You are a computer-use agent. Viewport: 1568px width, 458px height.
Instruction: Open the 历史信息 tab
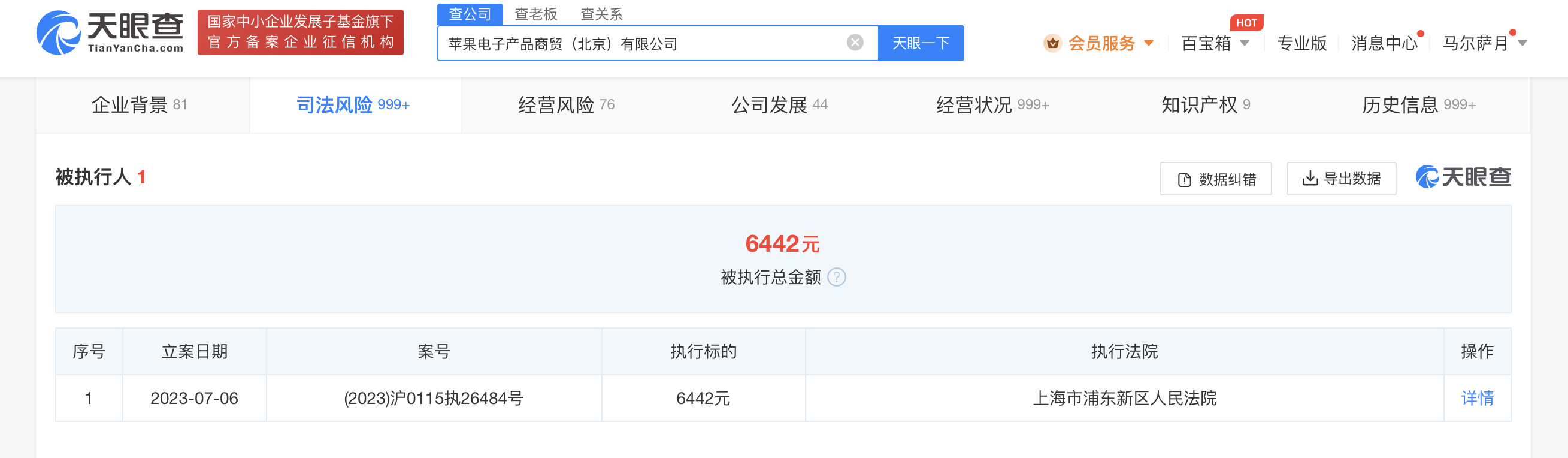pyautogui.click(x=1418, y=105)
